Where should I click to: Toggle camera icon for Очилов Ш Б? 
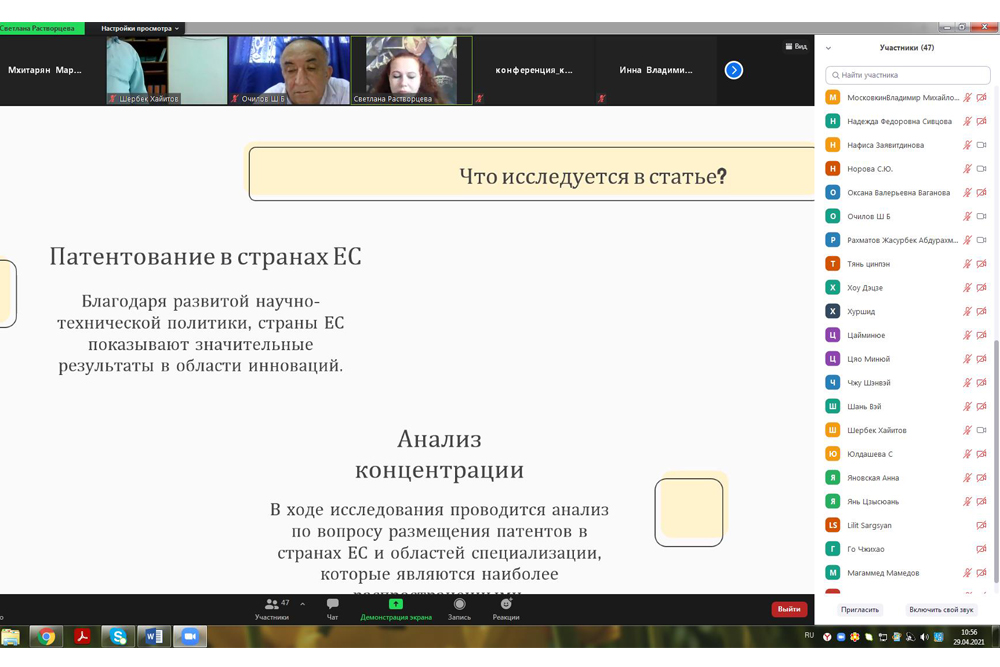(981, 216)
